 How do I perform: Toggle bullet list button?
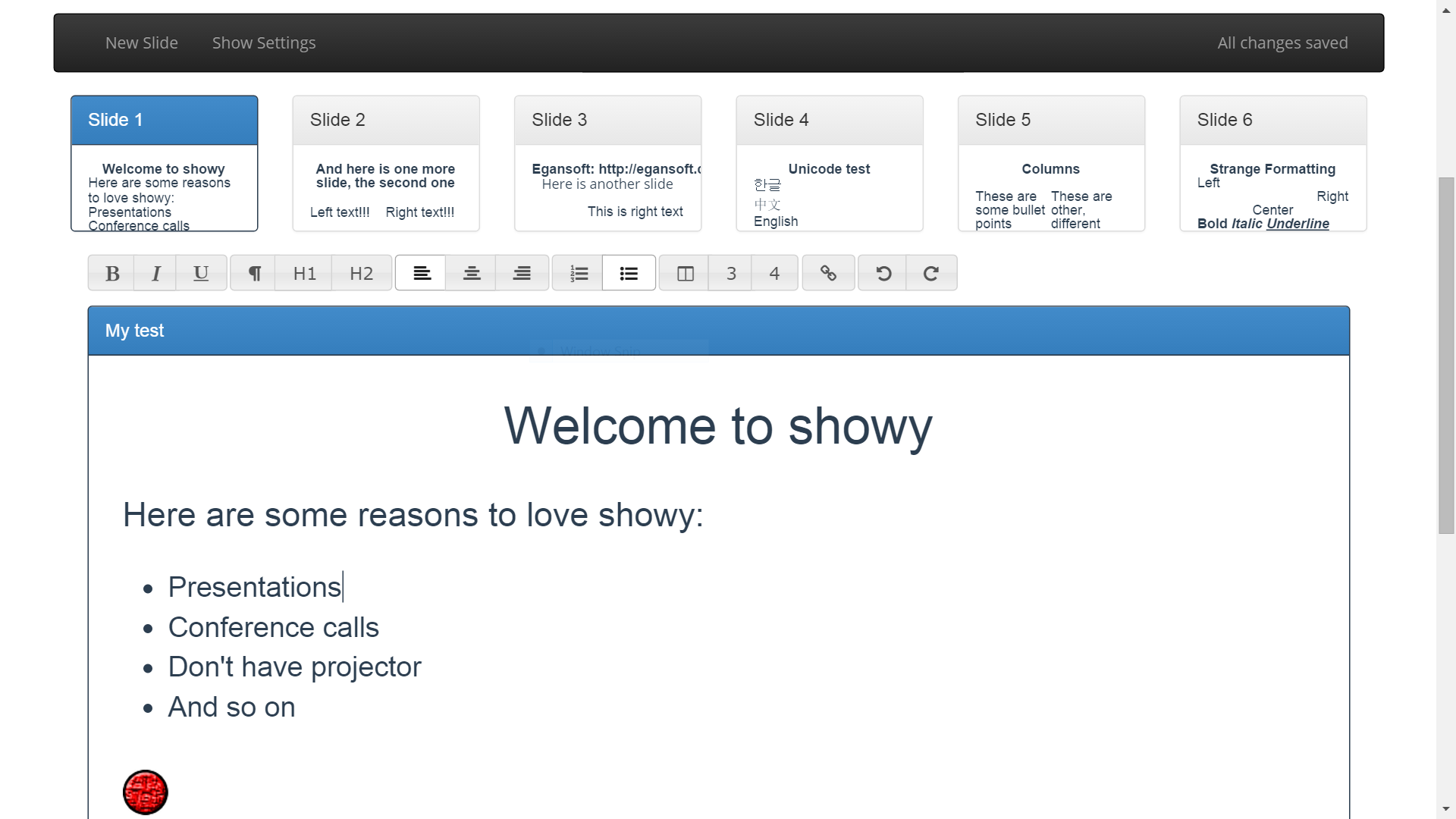click(629, 273)
